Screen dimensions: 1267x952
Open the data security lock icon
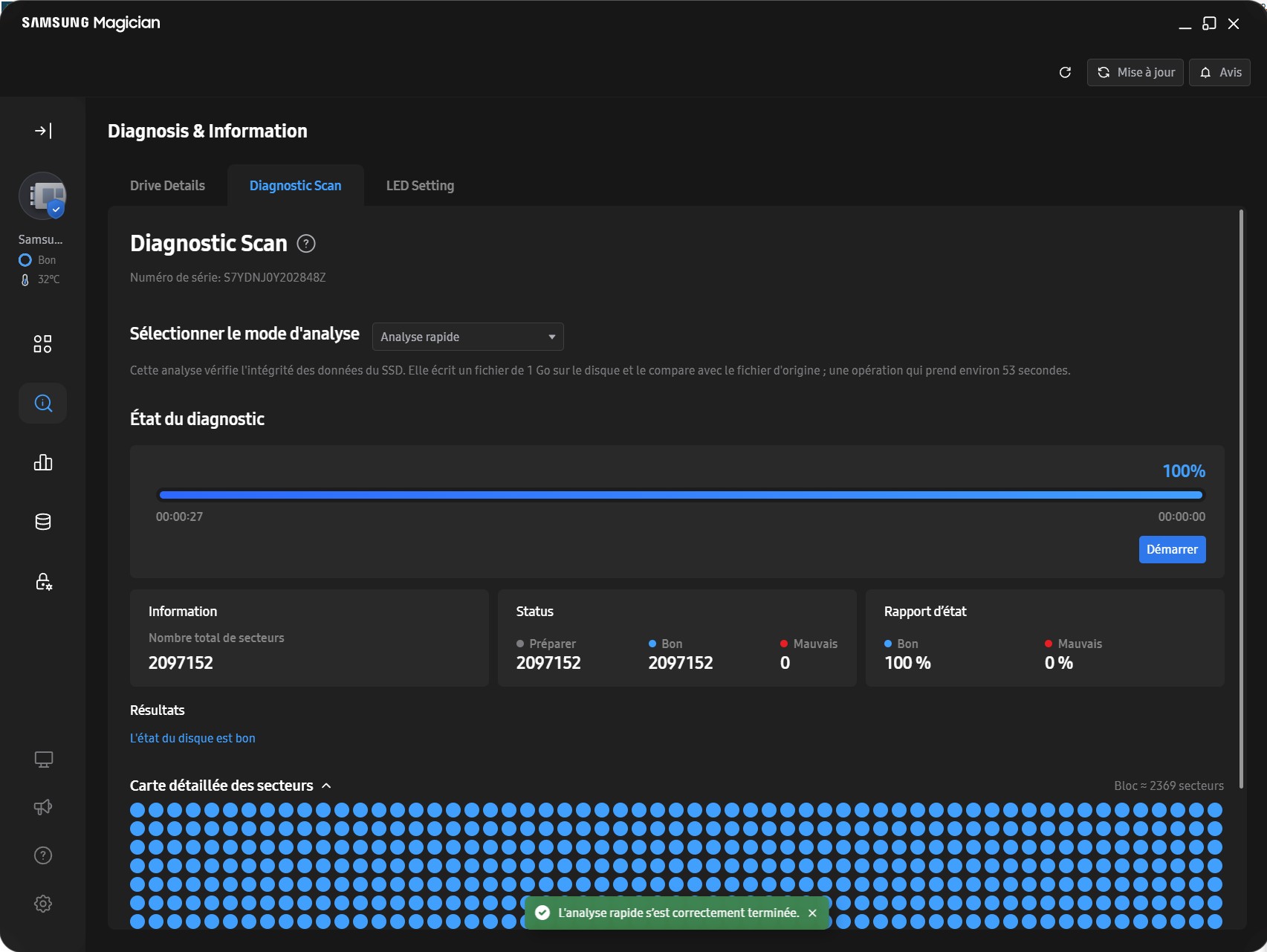[x=43, y=581]
